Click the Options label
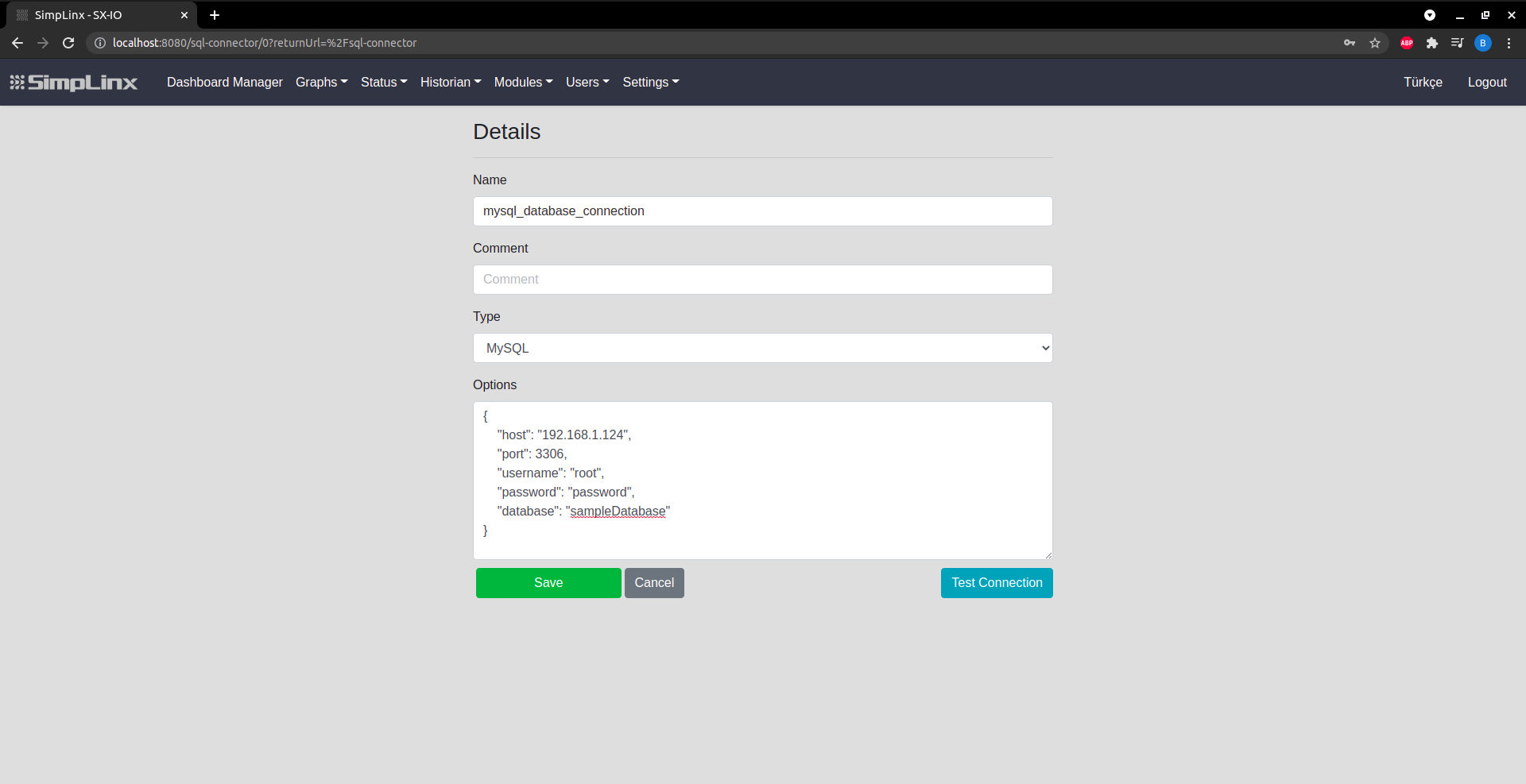Image resolution: width=1526 pixels, height=784 pixels. pos(494,385)
